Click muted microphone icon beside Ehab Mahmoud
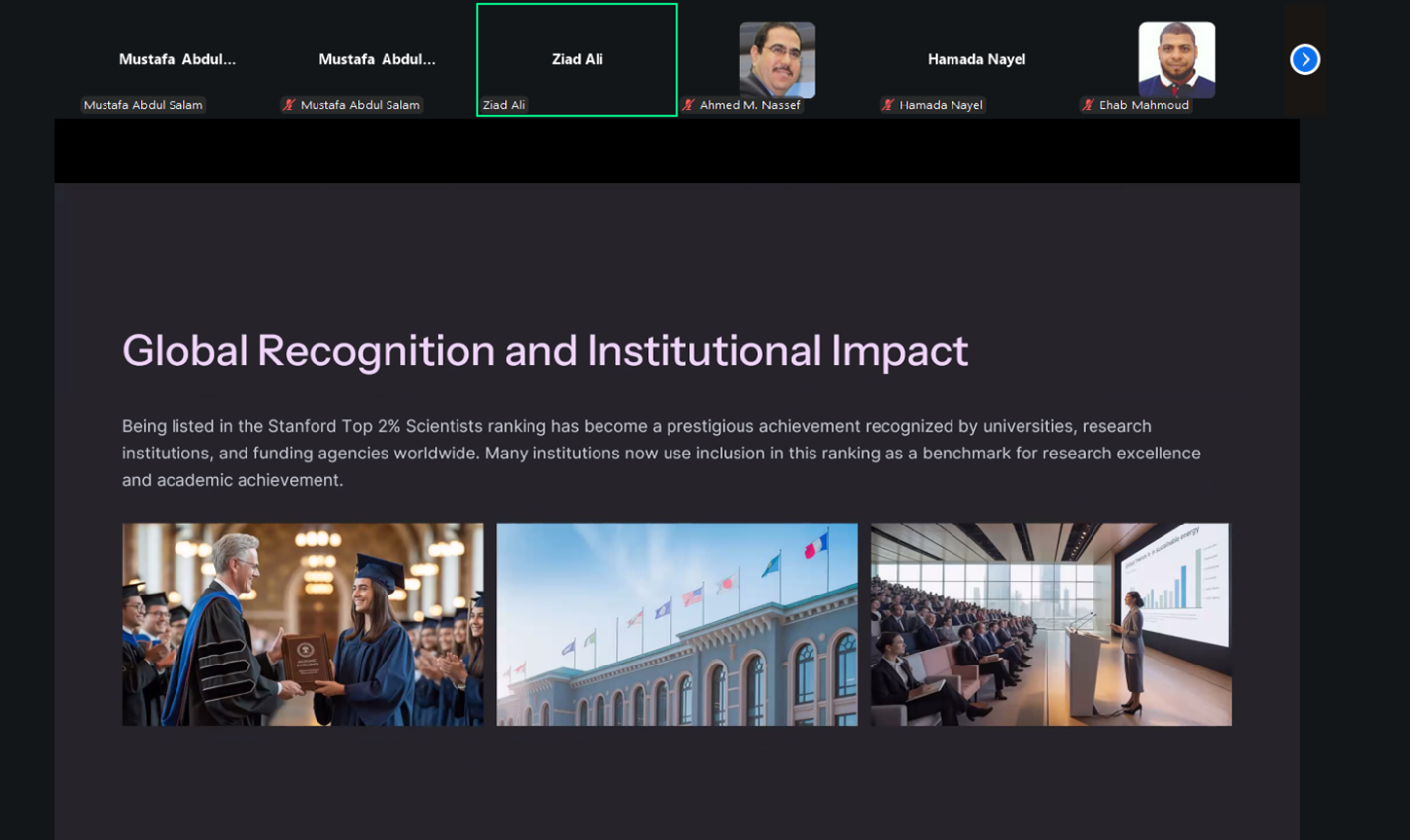 (1088, 105)
